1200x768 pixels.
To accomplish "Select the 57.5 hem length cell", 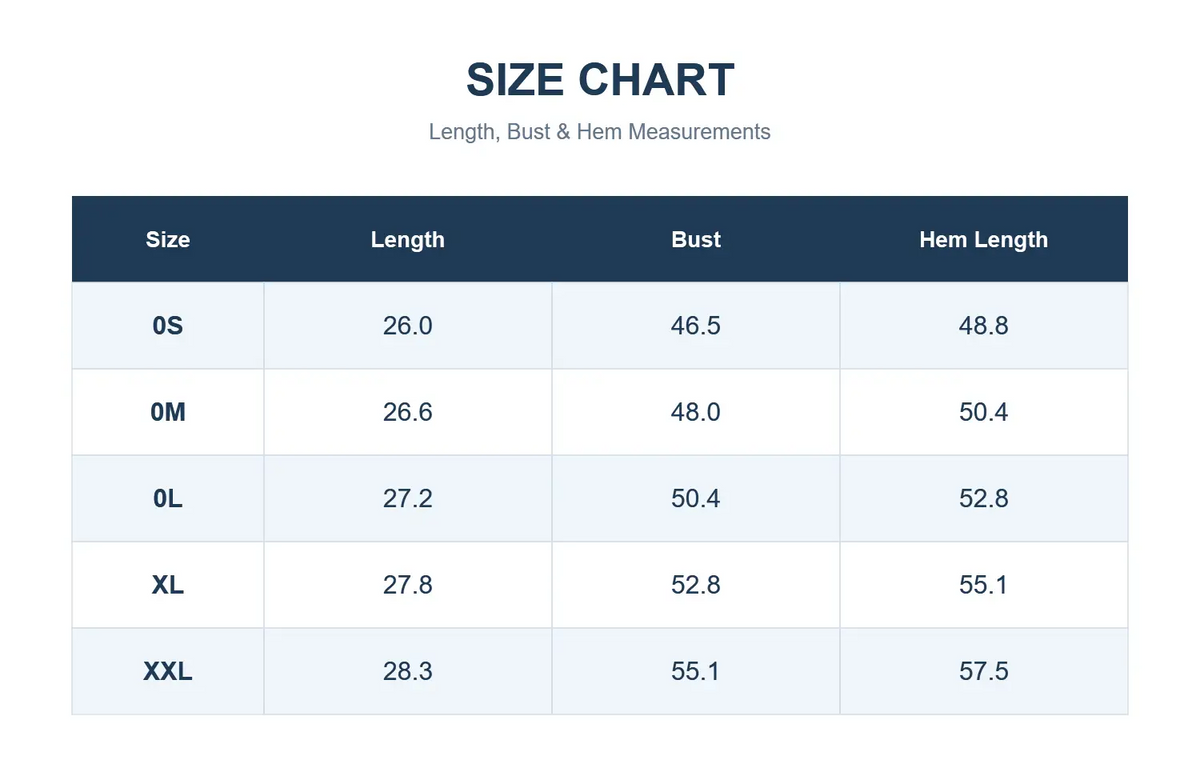I will coord(984,671).
